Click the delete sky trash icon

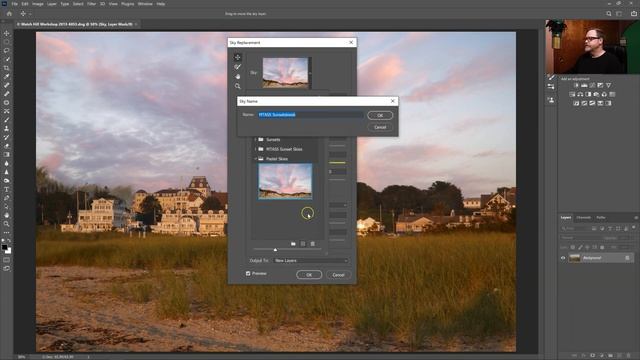pyautogui.click(x=313, y=244)
